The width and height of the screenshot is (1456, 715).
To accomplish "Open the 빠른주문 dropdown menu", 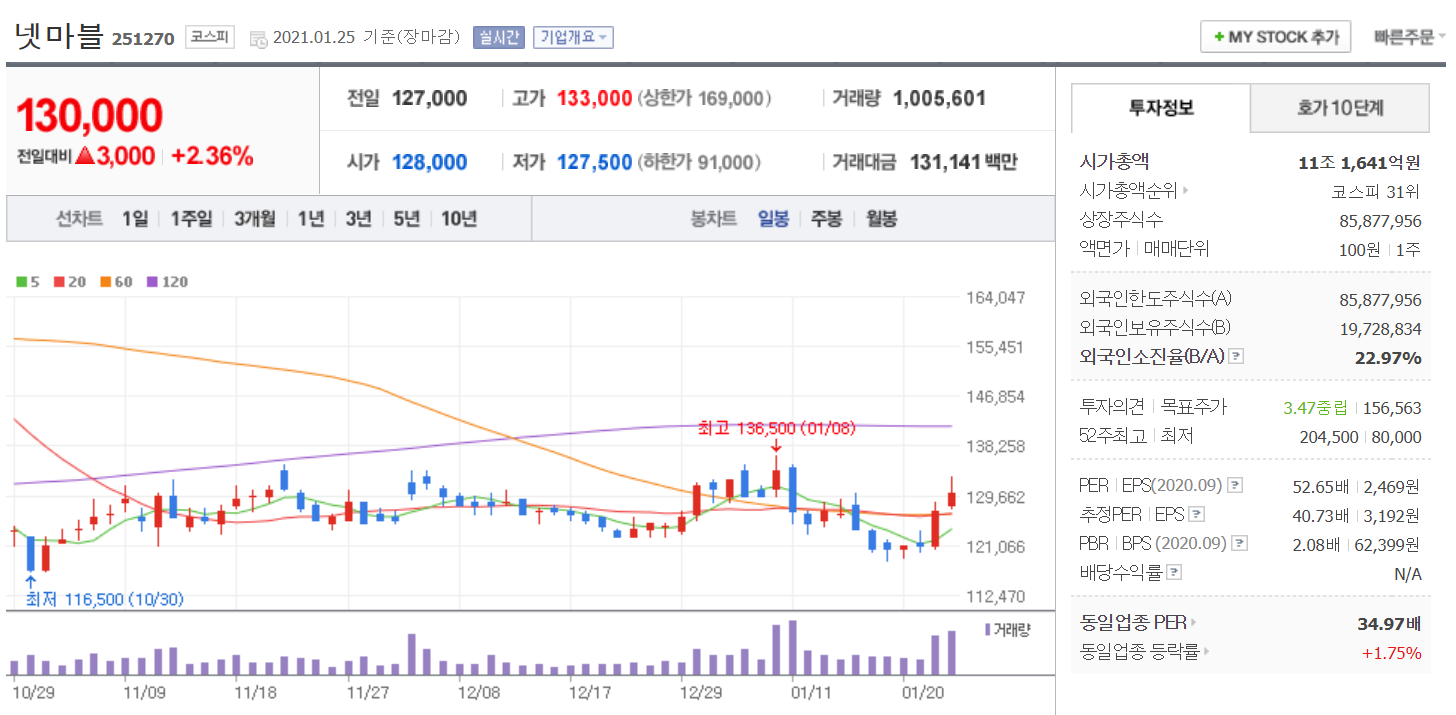I will coord(1410,37).
